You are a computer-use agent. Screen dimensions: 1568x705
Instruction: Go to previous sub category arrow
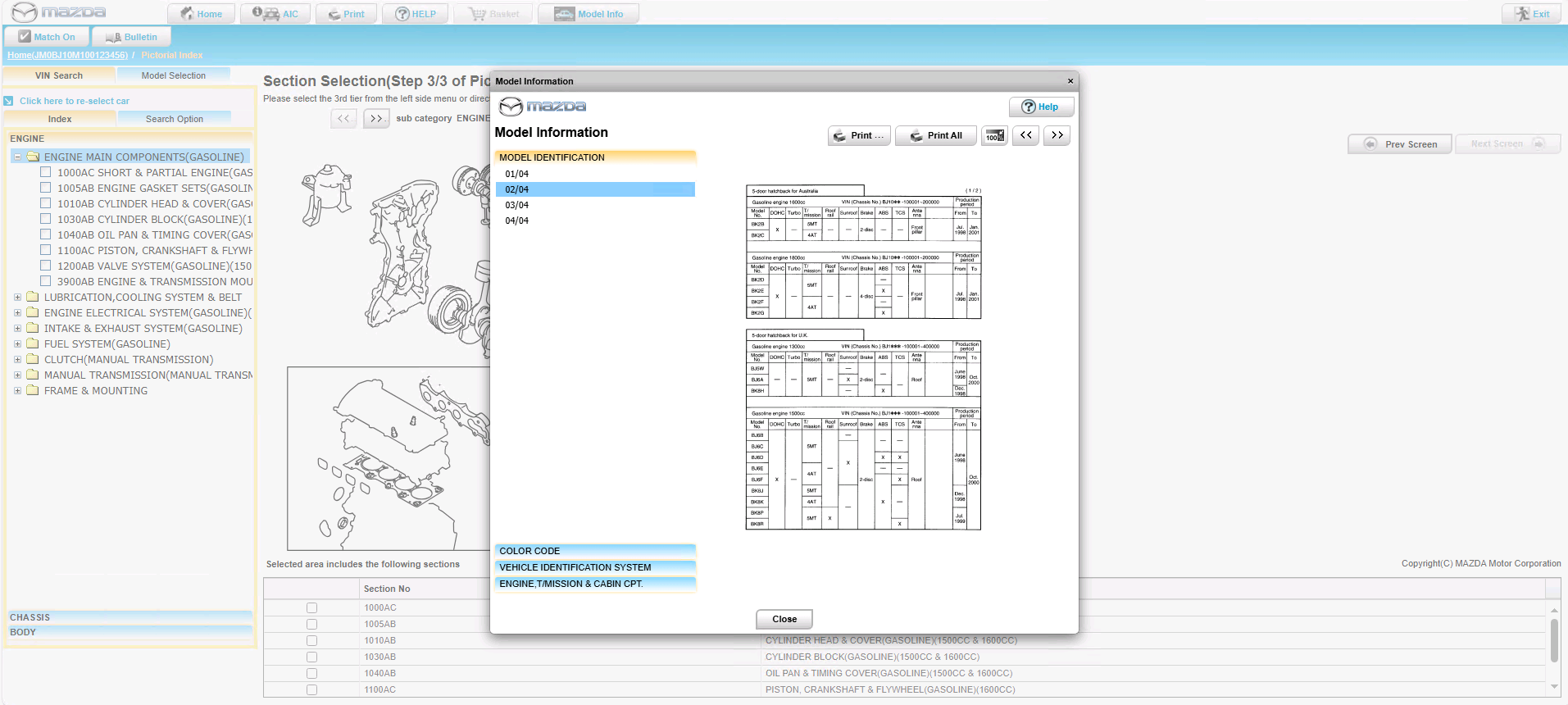(343, 119)
